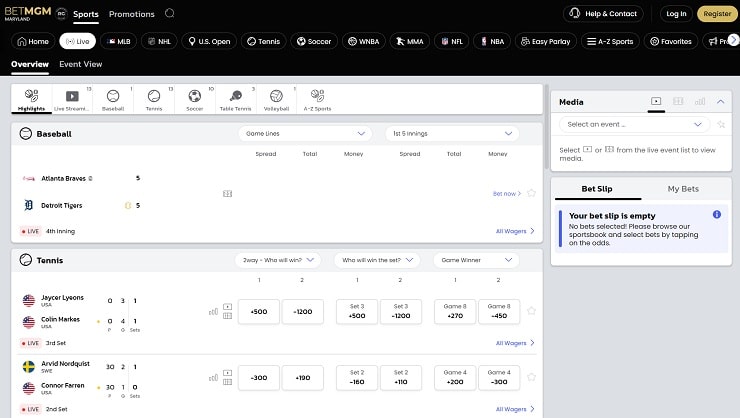Open scoreboard icon for Nordquist vs Farren

click(227, 382)
